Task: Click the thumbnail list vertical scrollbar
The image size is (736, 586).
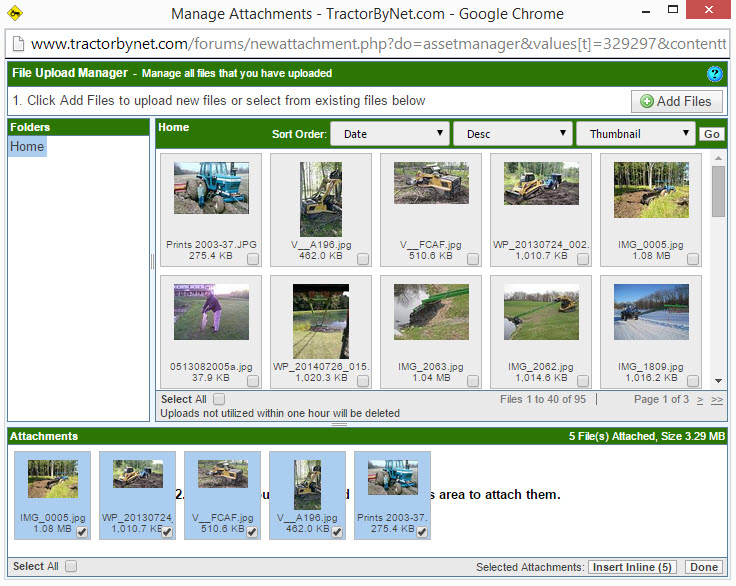Action: pos(718,191)
